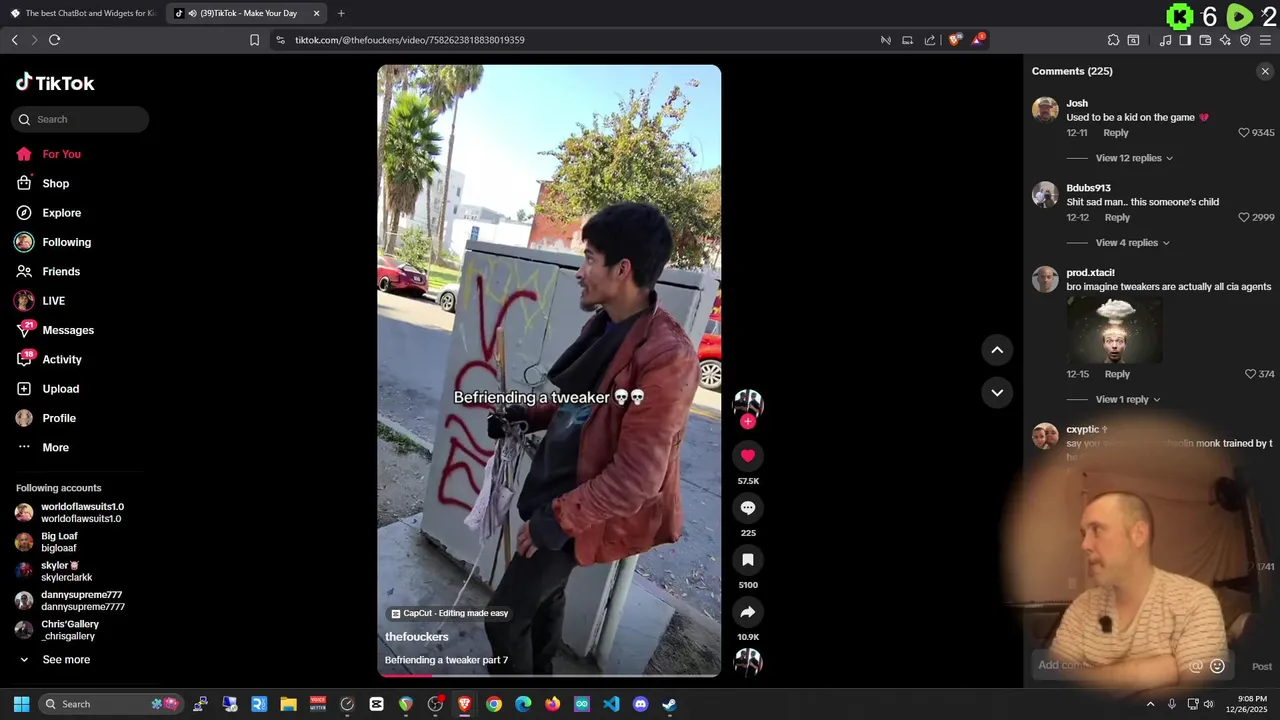Open Chris'Gallery followed account
The width and height of the screenshot is (1280, 720).
tap(68, 630)
